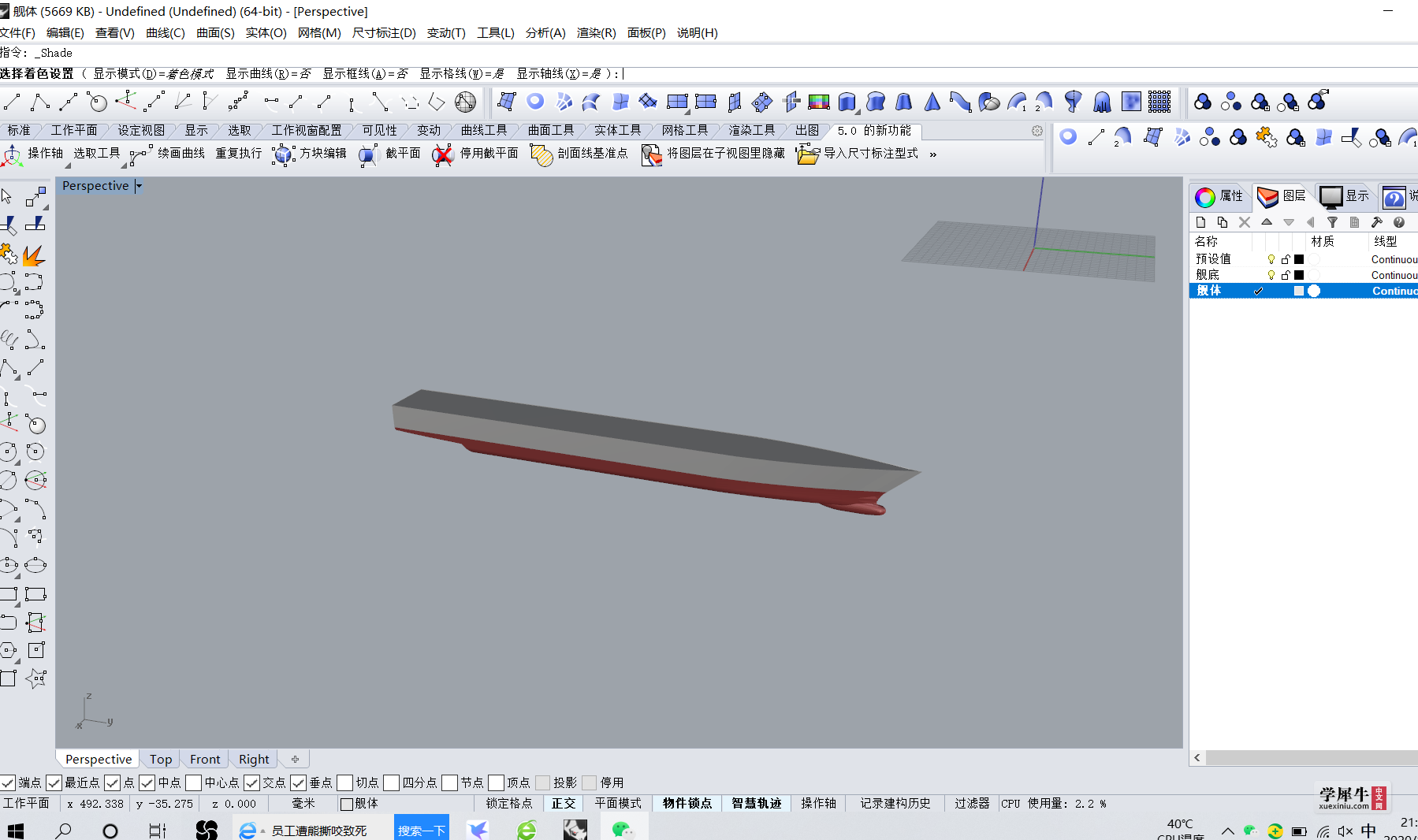Select the torus-shaped surface icon

pyautogui.click(x=535, y=102)
